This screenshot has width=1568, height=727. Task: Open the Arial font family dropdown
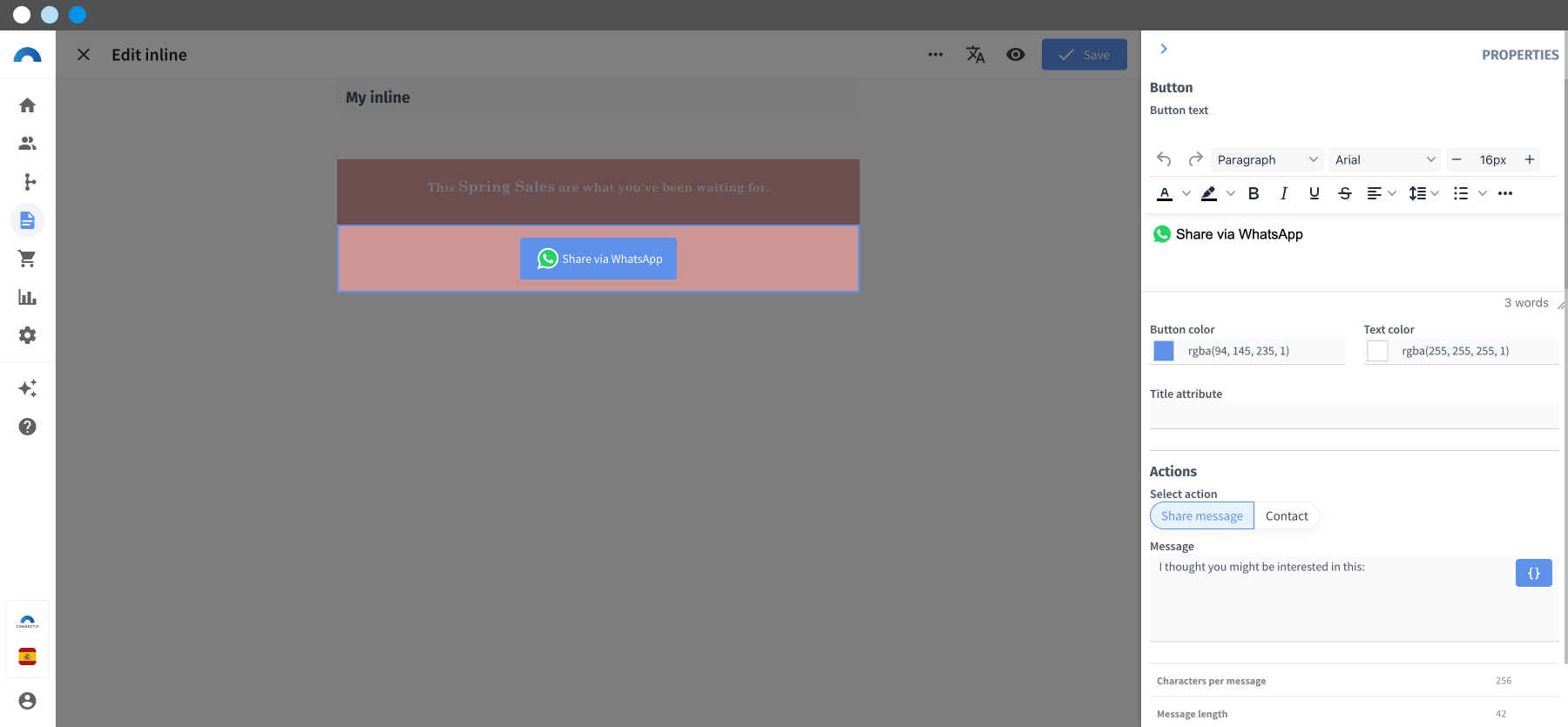(1385, 159)
